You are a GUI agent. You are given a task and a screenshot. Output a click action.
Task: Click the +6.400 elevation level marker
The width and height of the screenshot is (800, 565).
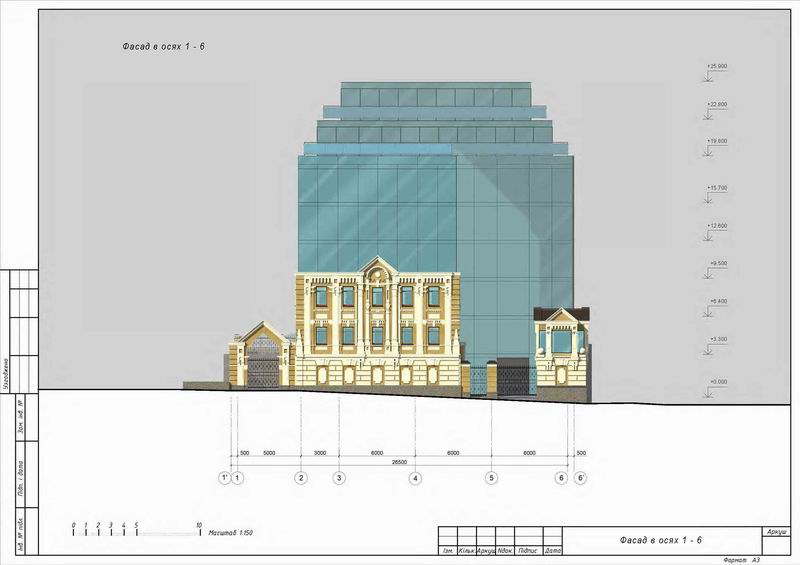coord(716,301)
